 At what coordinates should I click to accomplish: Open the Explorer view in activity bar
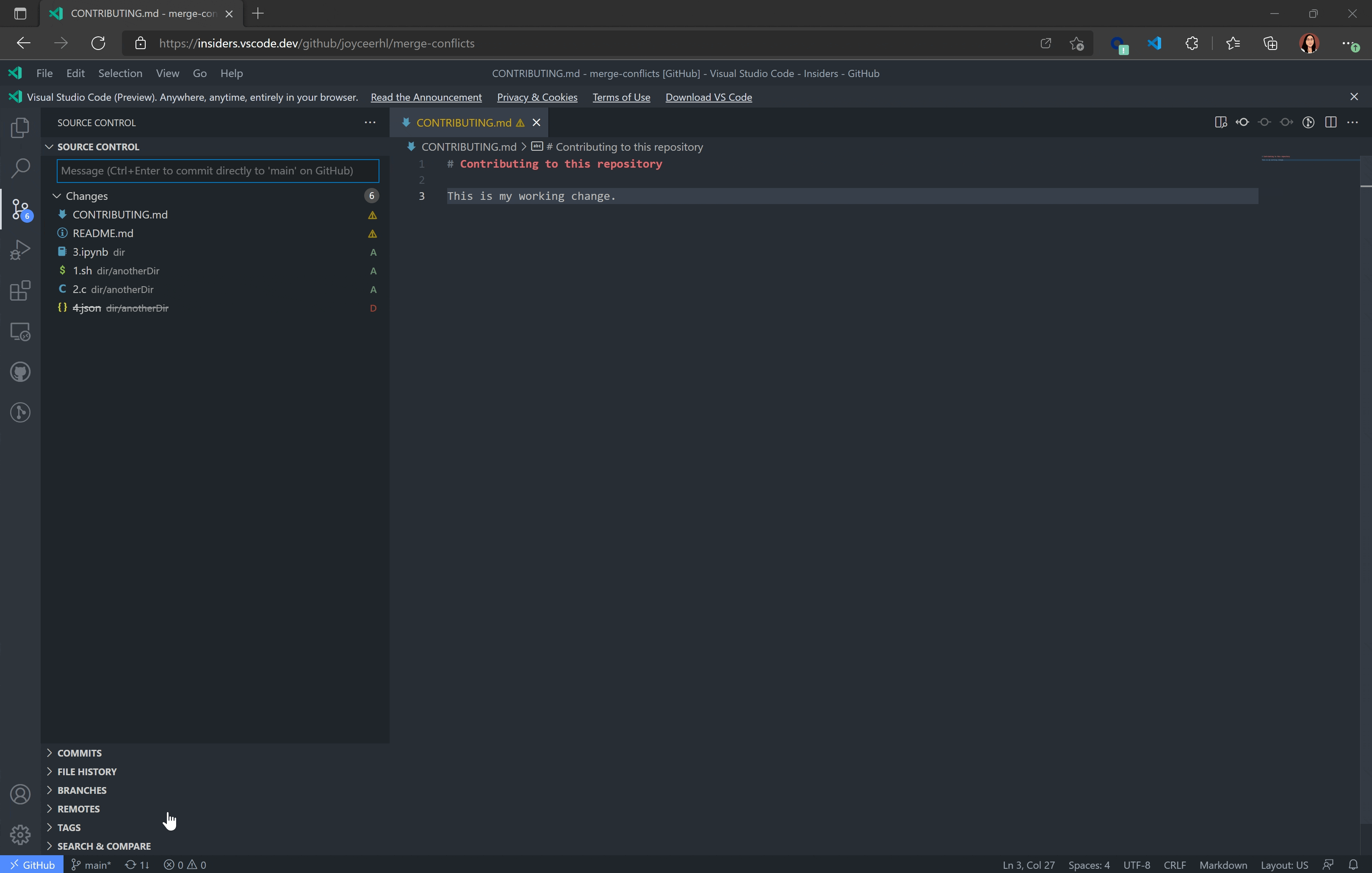(x=20, y=127)
